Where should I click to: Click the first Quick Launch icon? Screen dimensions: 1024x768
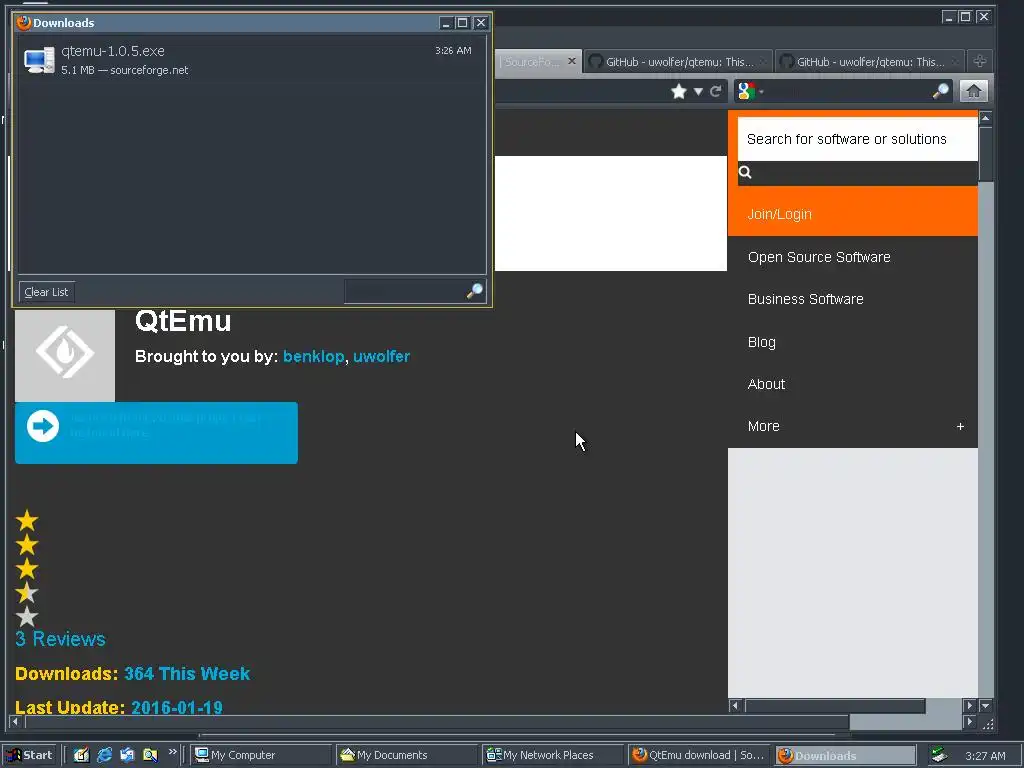[x=81, y=755]
